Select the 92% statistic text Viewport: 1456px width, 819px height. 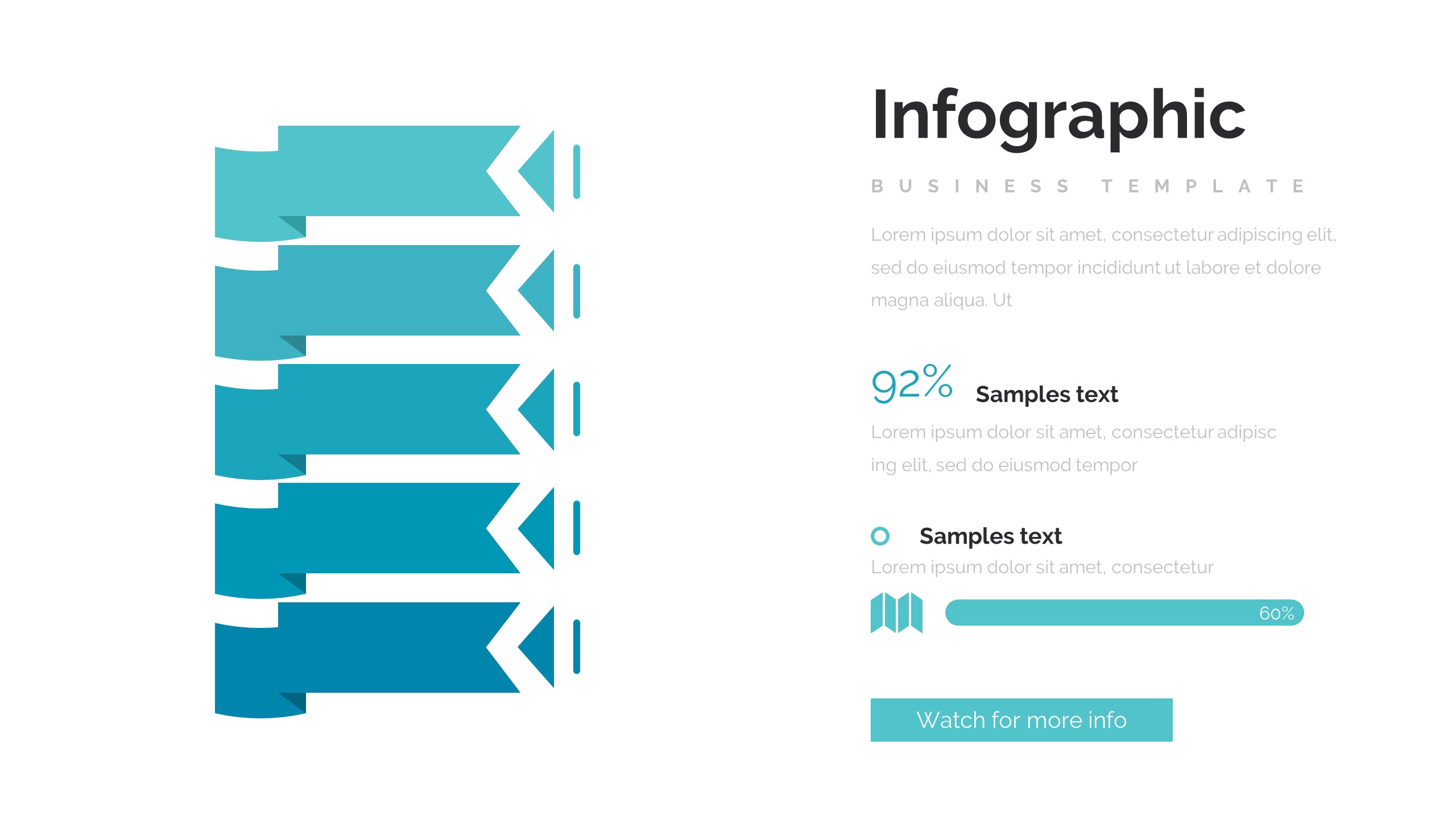(x=911, y=384)
